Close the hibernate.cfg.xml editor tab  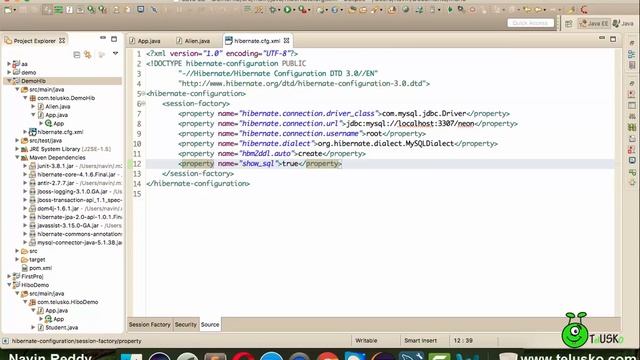[x=287, y=40]
